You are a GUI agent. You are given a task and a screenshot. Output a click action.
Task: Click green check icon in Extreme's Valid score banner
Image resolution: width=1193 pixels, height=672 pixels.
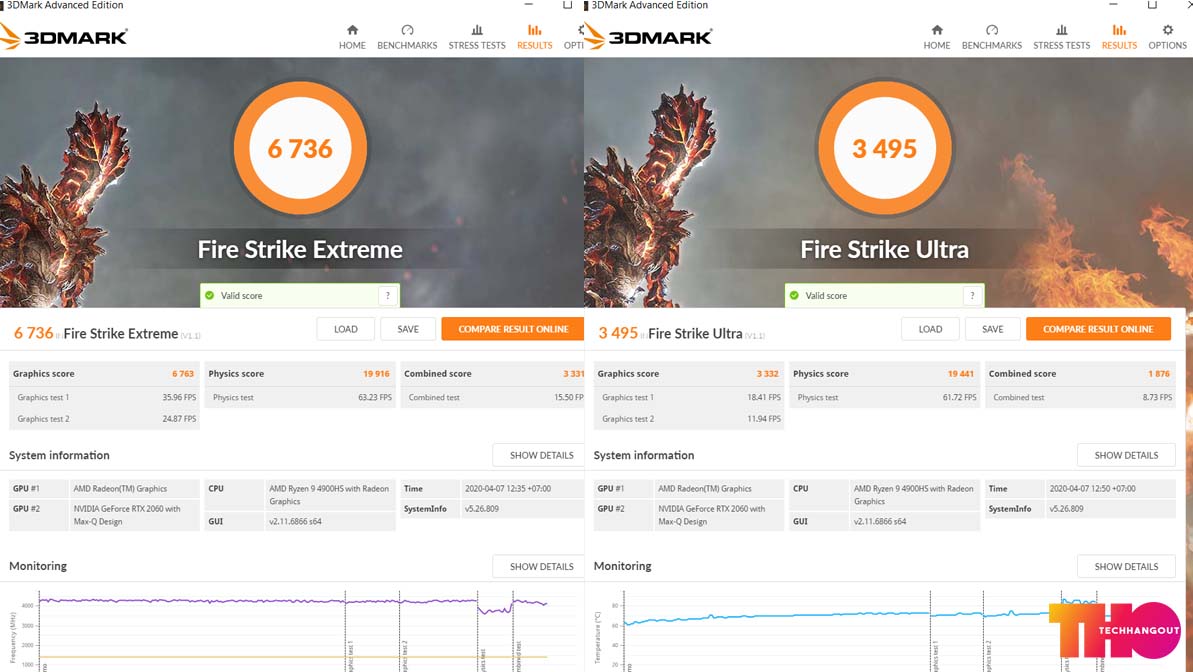click(210, 295)
